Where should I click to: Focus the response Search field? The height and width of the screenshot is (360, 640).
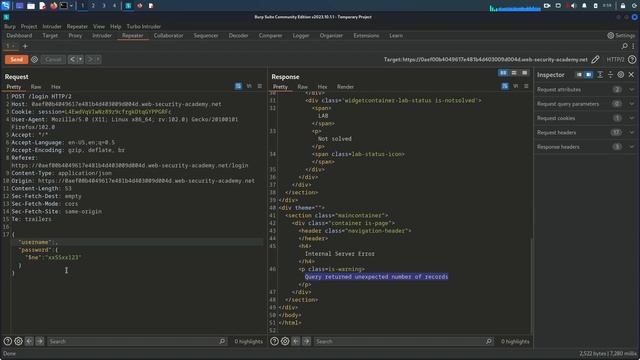403,341
